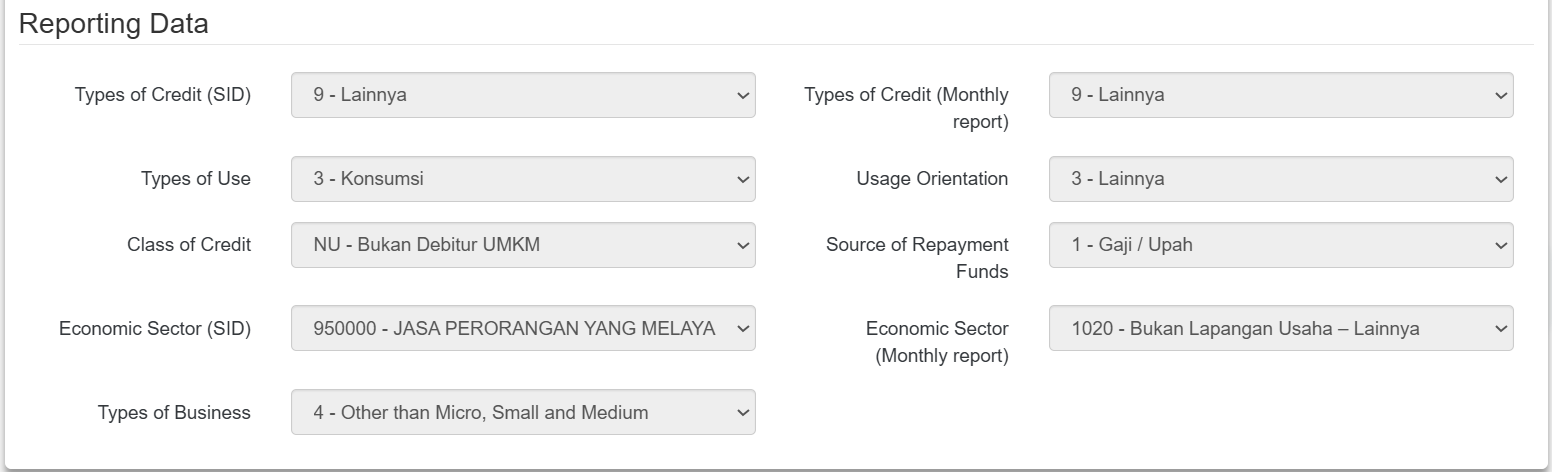This screenshot has height=472, width=1552.
Task: Click the 'Economic Sector (SID)' label
Action: click(154, 328)
